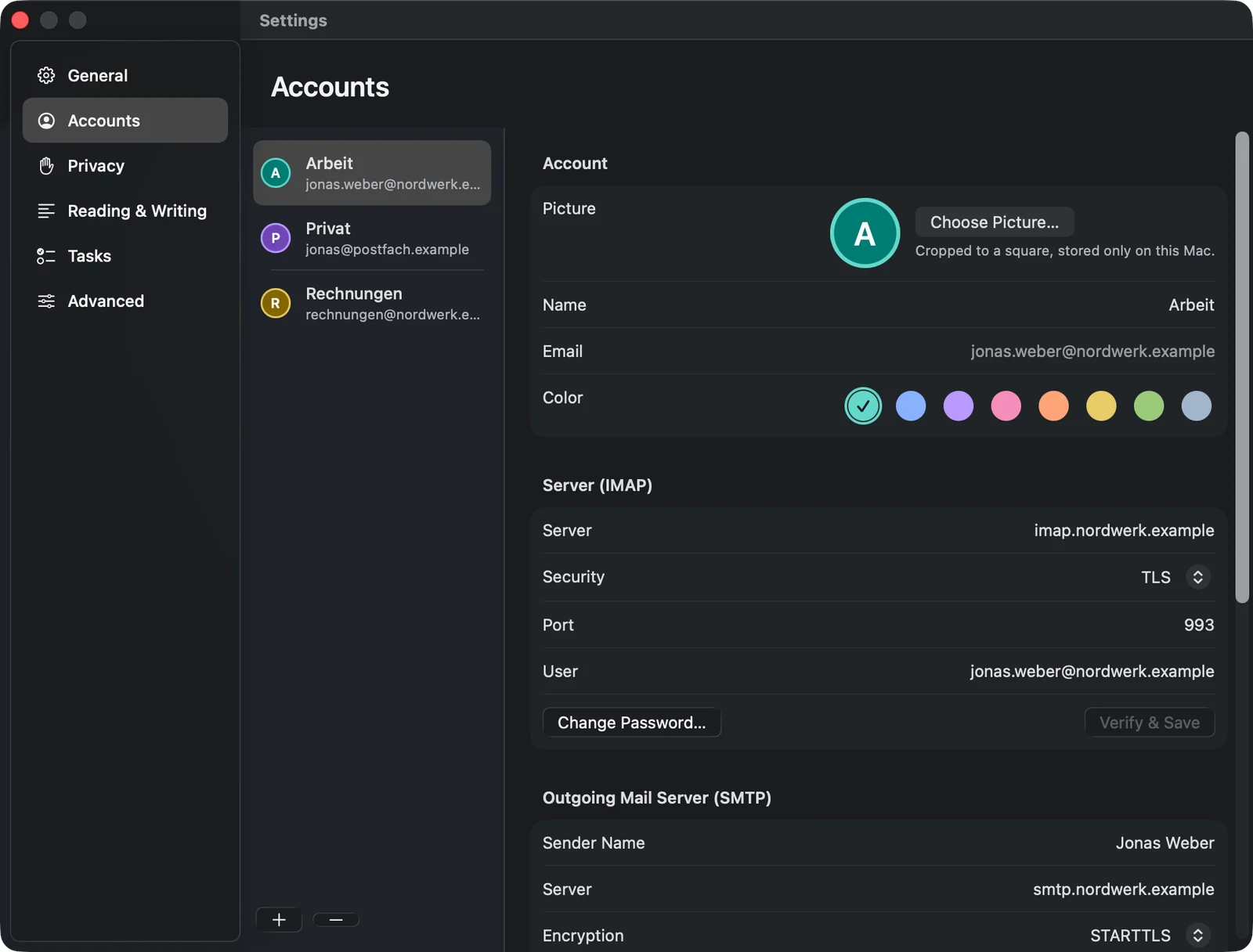Select the Privat account row
The image size is (1253, 952).
pos(372,238)
